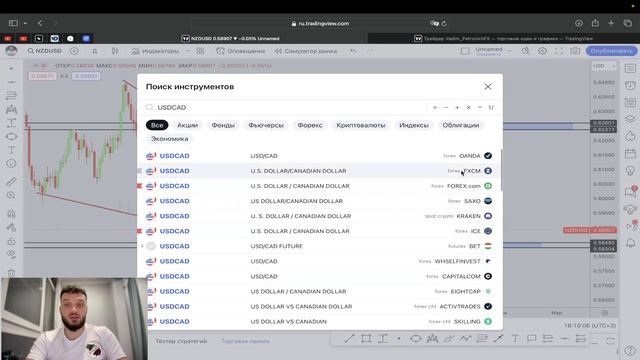Select the Облигации filter chip
Image resolution: width=640 pixels, height=360 pixels.
[x=461, y=125]
